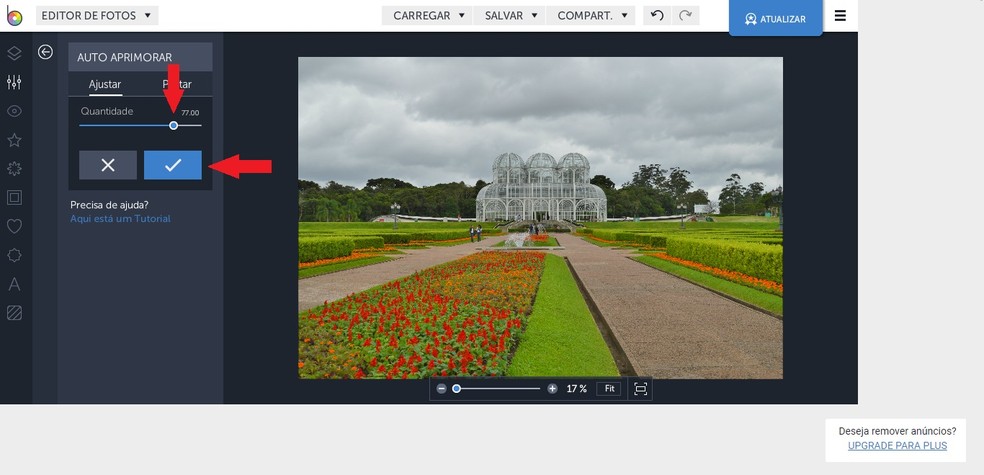Click the Fit zoom button
Screen dimensions: 984x475
(x=609, y=389)
